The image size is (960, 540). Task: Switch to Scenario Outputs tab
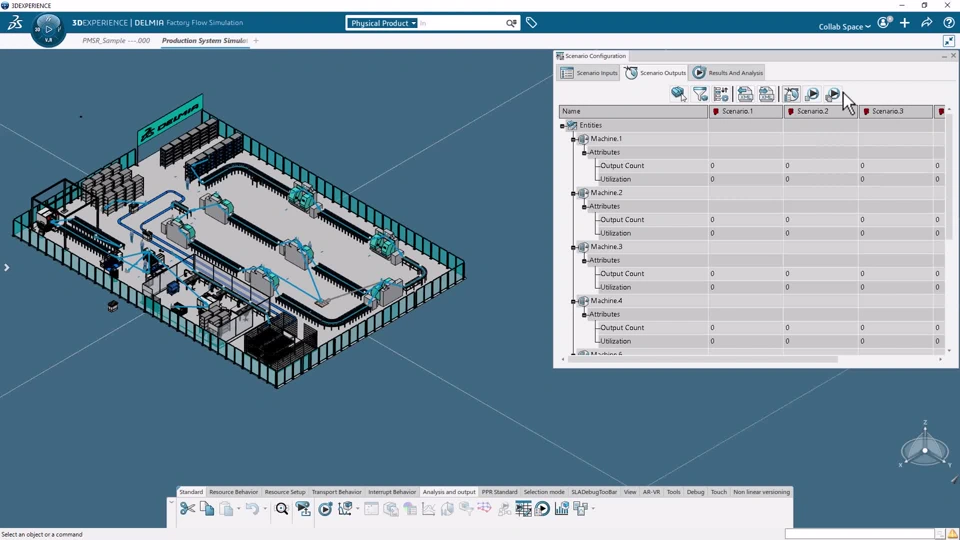[x=655, y=73]
